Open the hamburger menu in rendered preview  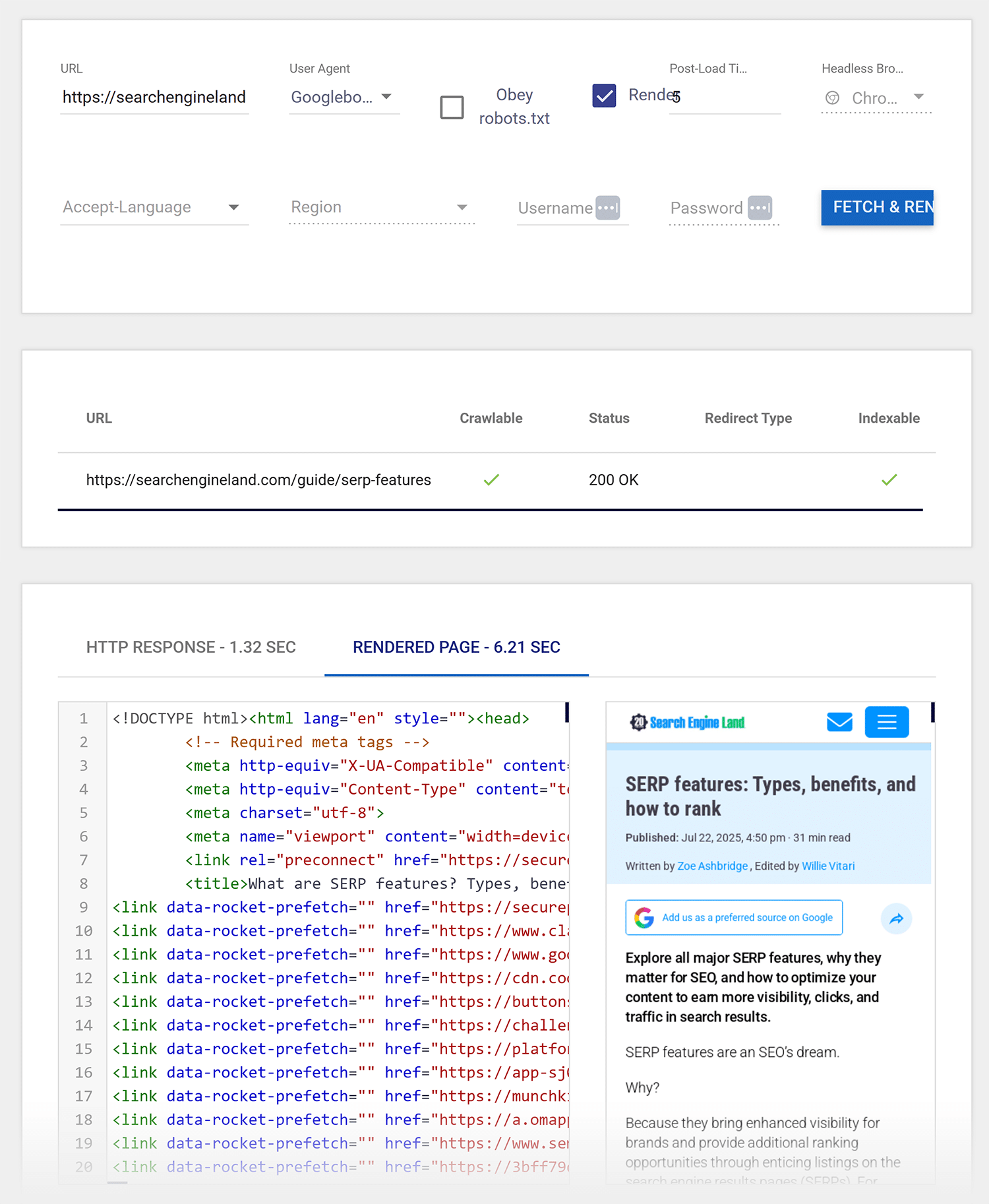point(887,722)
